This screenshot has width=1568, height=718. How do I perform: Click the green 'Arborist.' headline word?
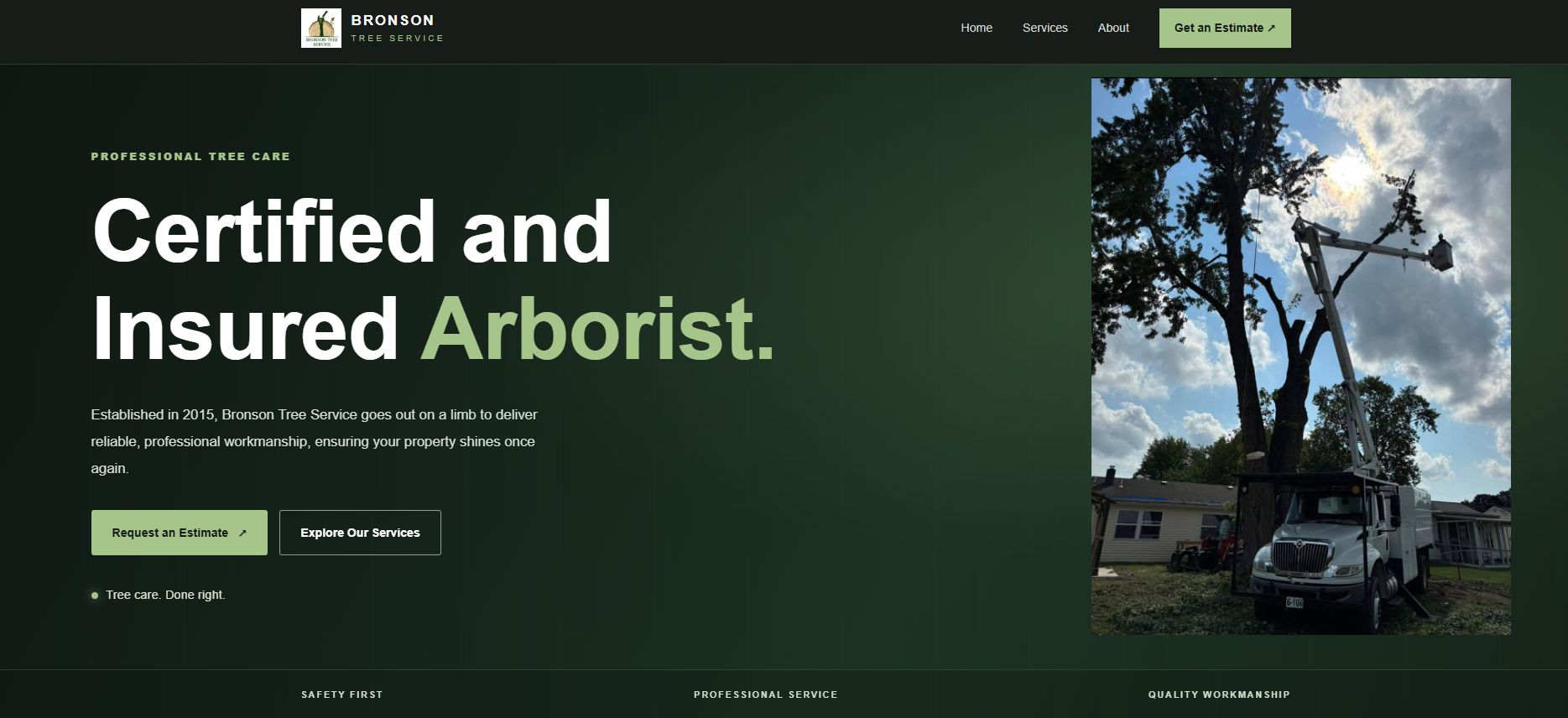click(x=597, y=329)
